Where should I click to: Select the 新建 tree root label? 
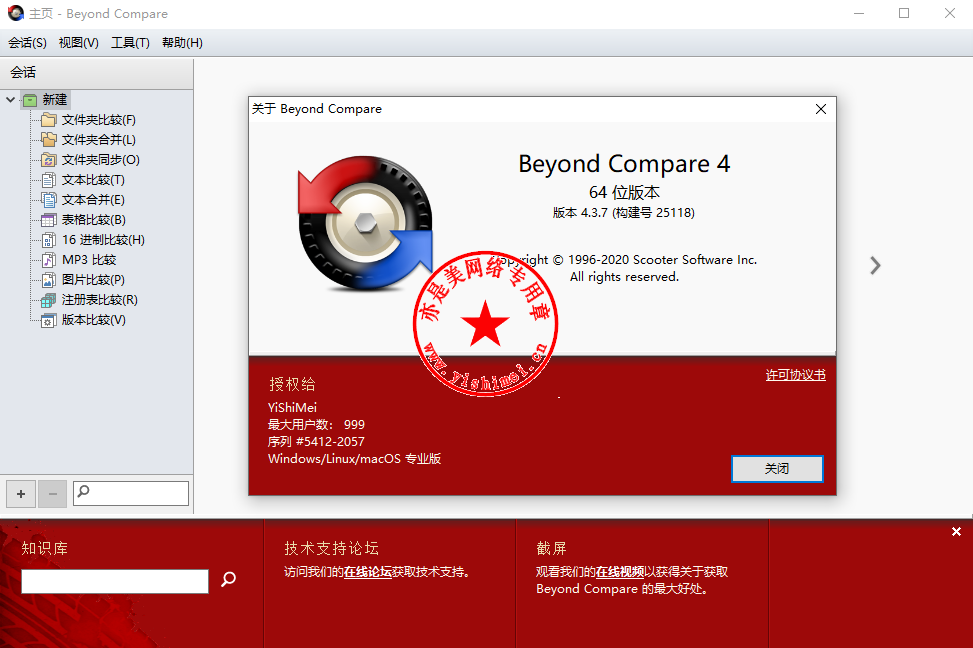click(55, 99)
